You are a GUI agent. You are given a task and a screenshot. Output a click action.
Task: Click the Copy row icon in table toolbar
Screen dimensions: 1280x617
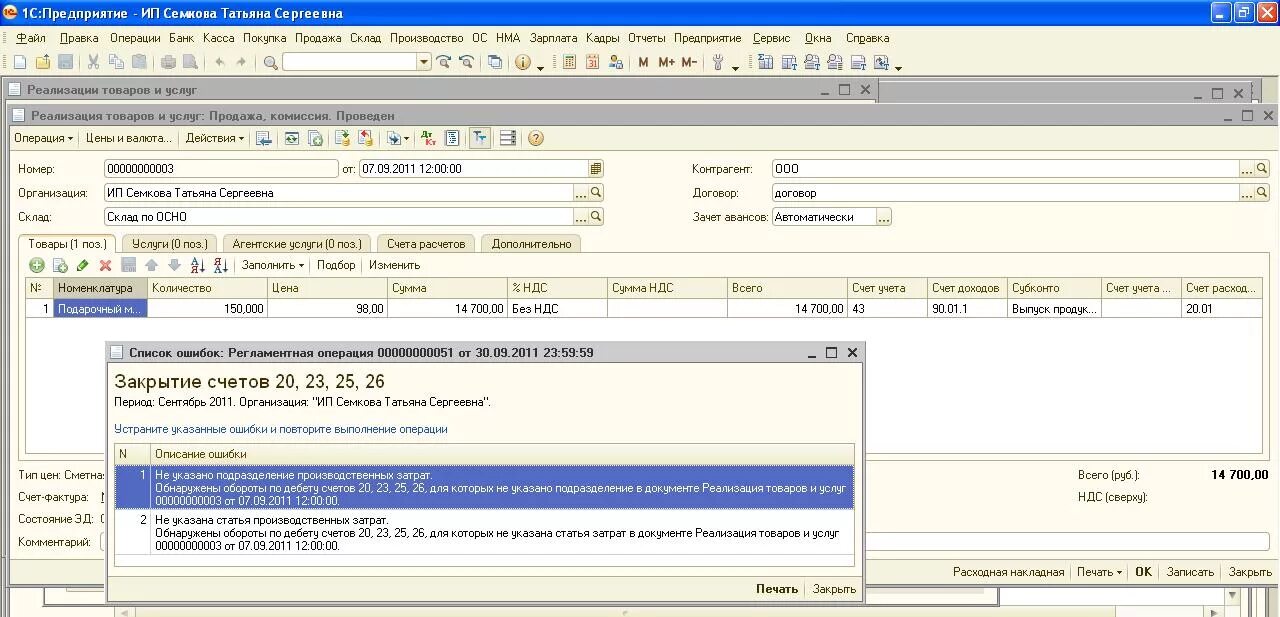60,265
